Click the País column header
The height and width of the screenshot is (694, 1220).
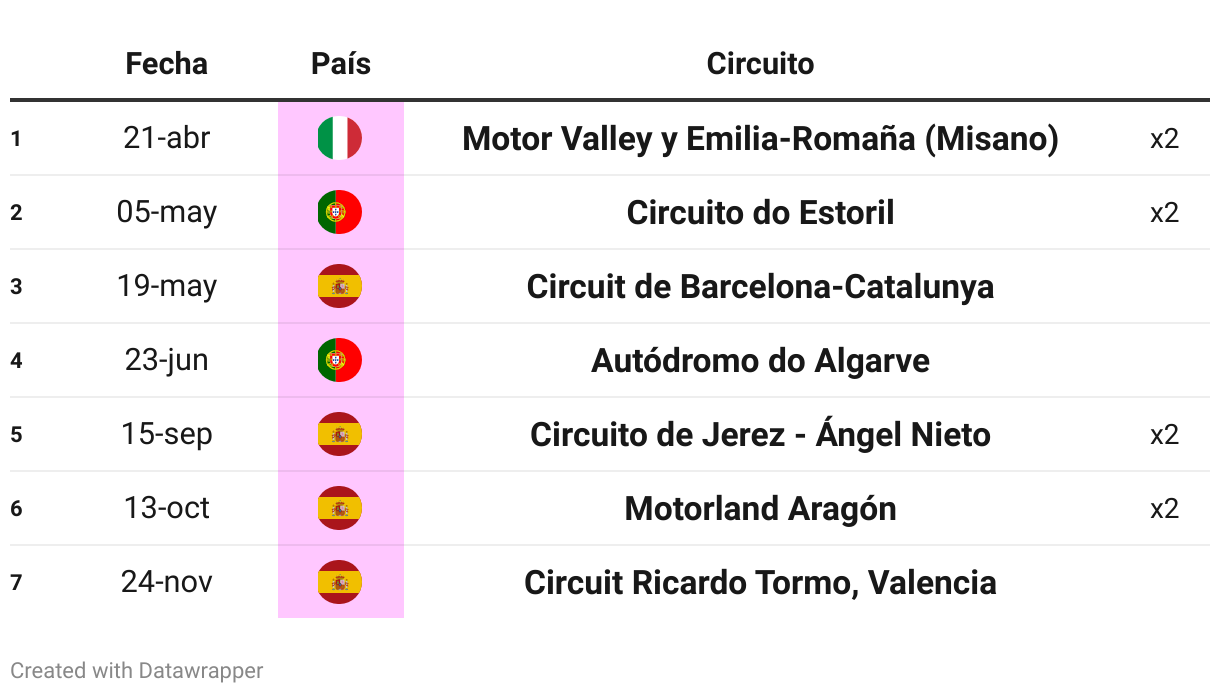point(341,64)
